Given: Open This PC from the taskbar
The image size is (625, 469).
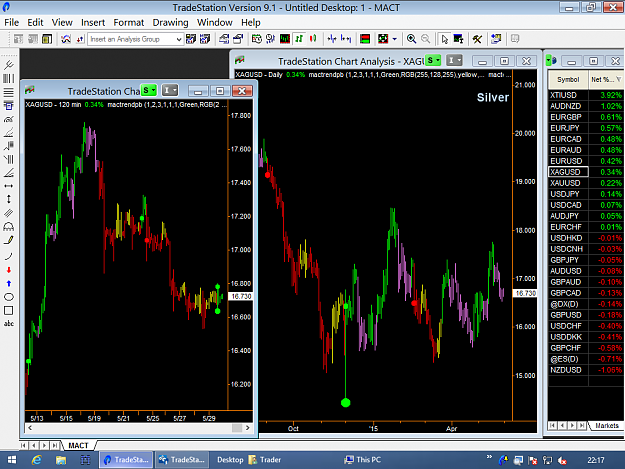Looking at the screenshot, I should tap(363, 460).
